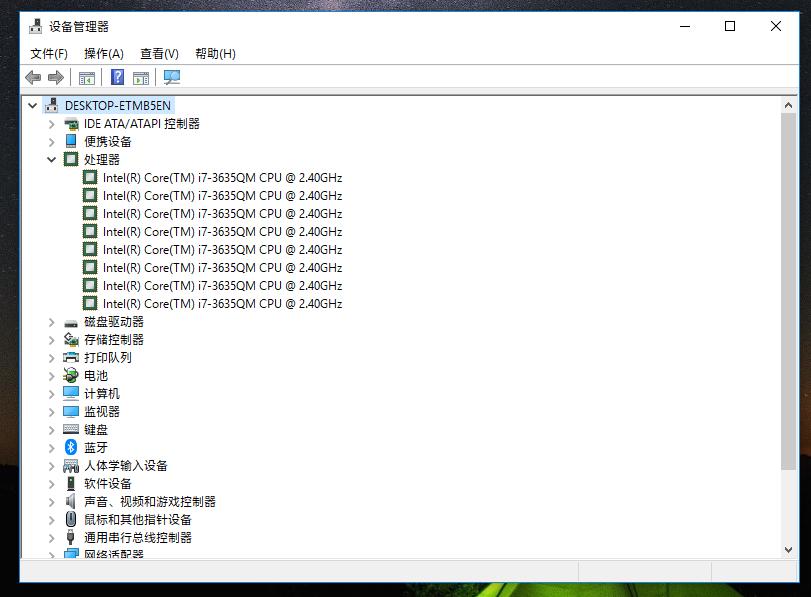
Task: Click the 电池 battery device icon
Action: point(69,375)
